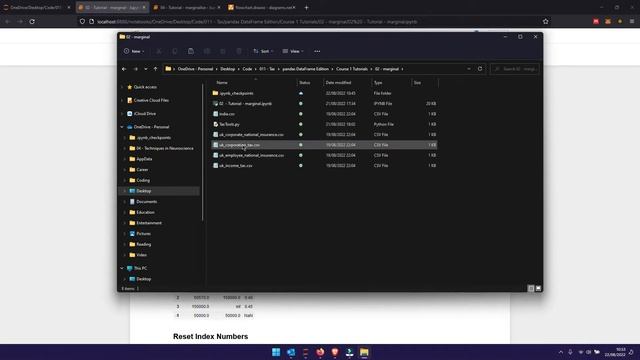
Task: Open Pictures folder in sidebar
Action: tap(143, 233)
